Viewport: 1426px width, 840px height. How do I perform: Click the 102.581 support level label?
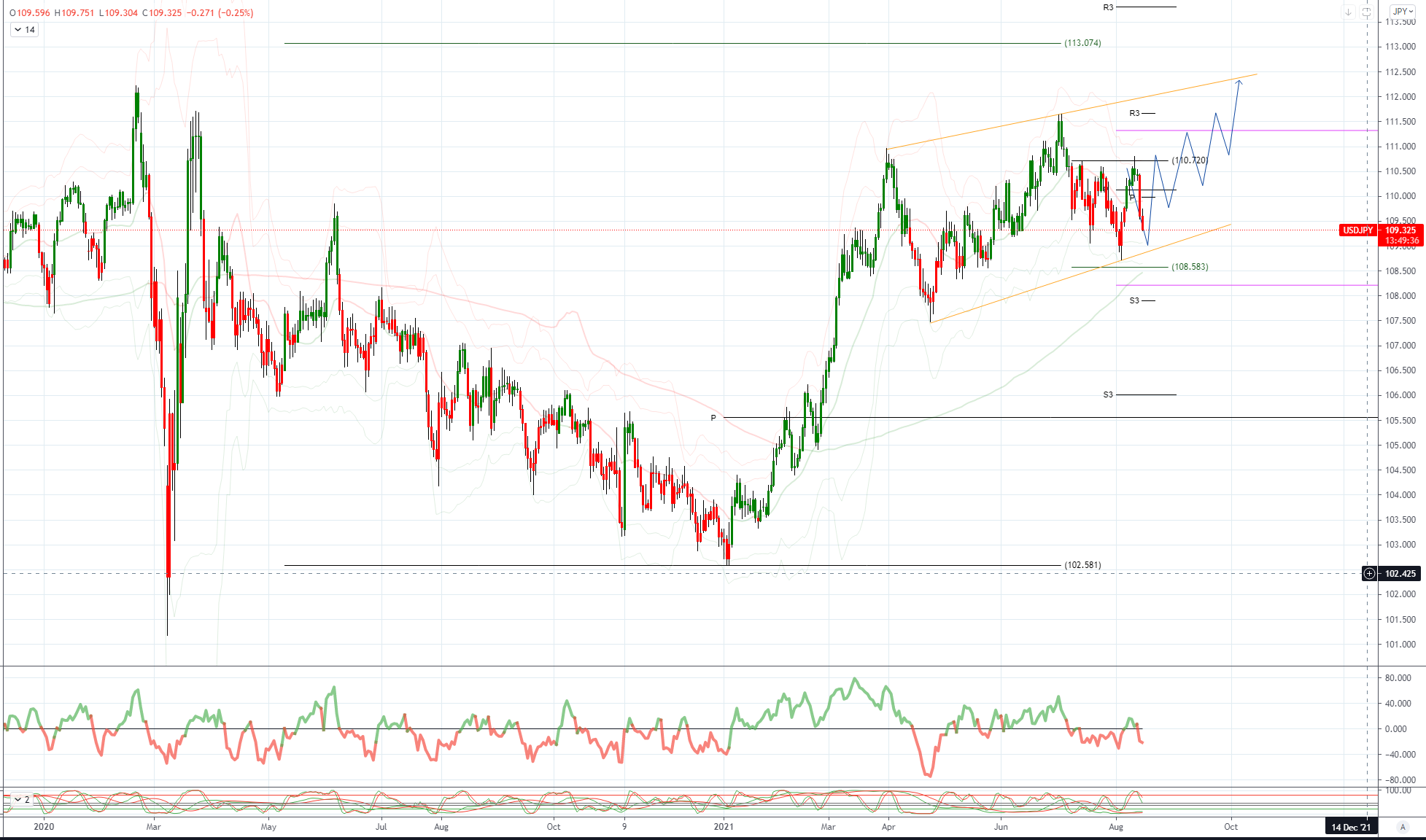click(x=1082, y=565)
